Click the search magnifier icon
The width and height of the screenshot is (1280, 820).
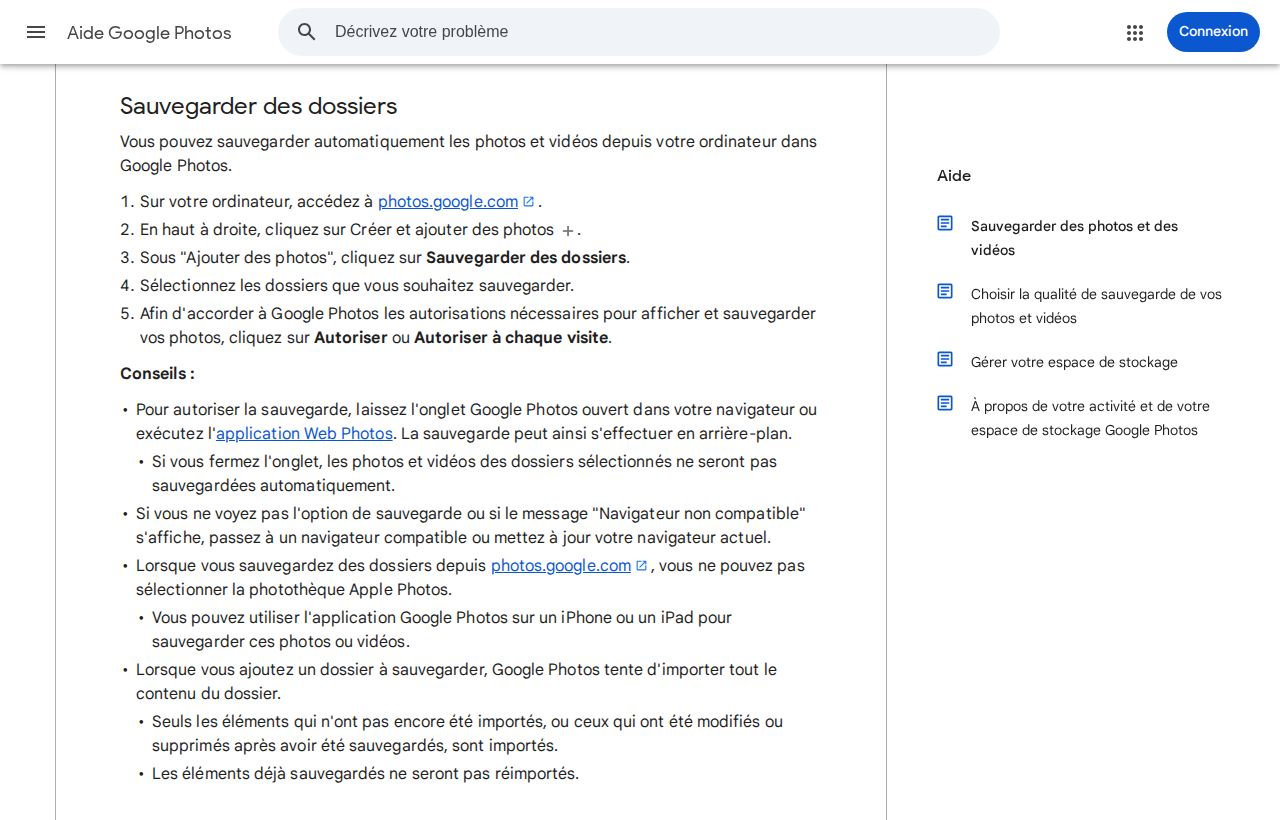pyautogui.click(x=307, y=32)
